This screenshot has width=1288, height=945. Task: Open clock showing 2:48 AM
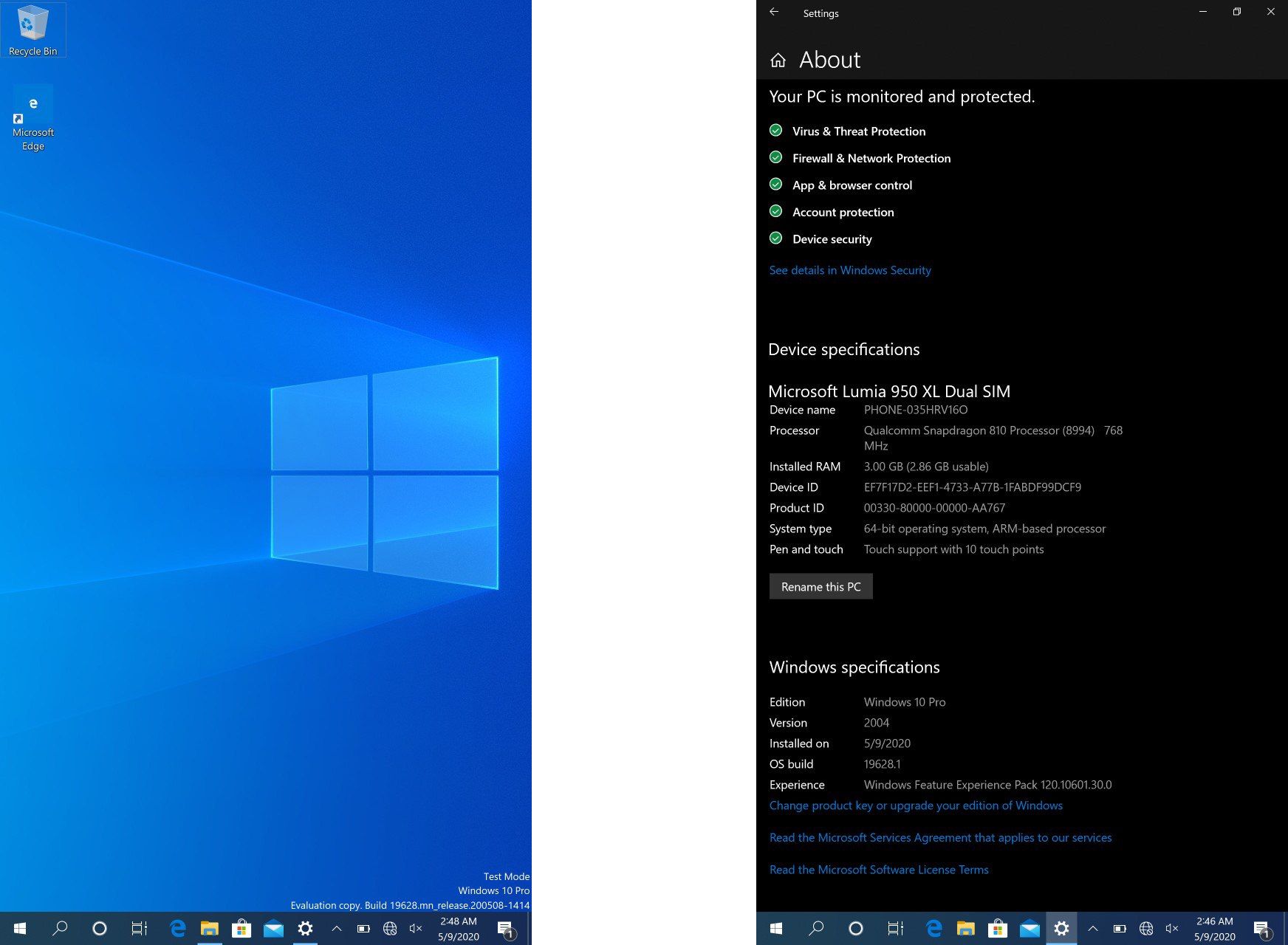click(458, 929)
